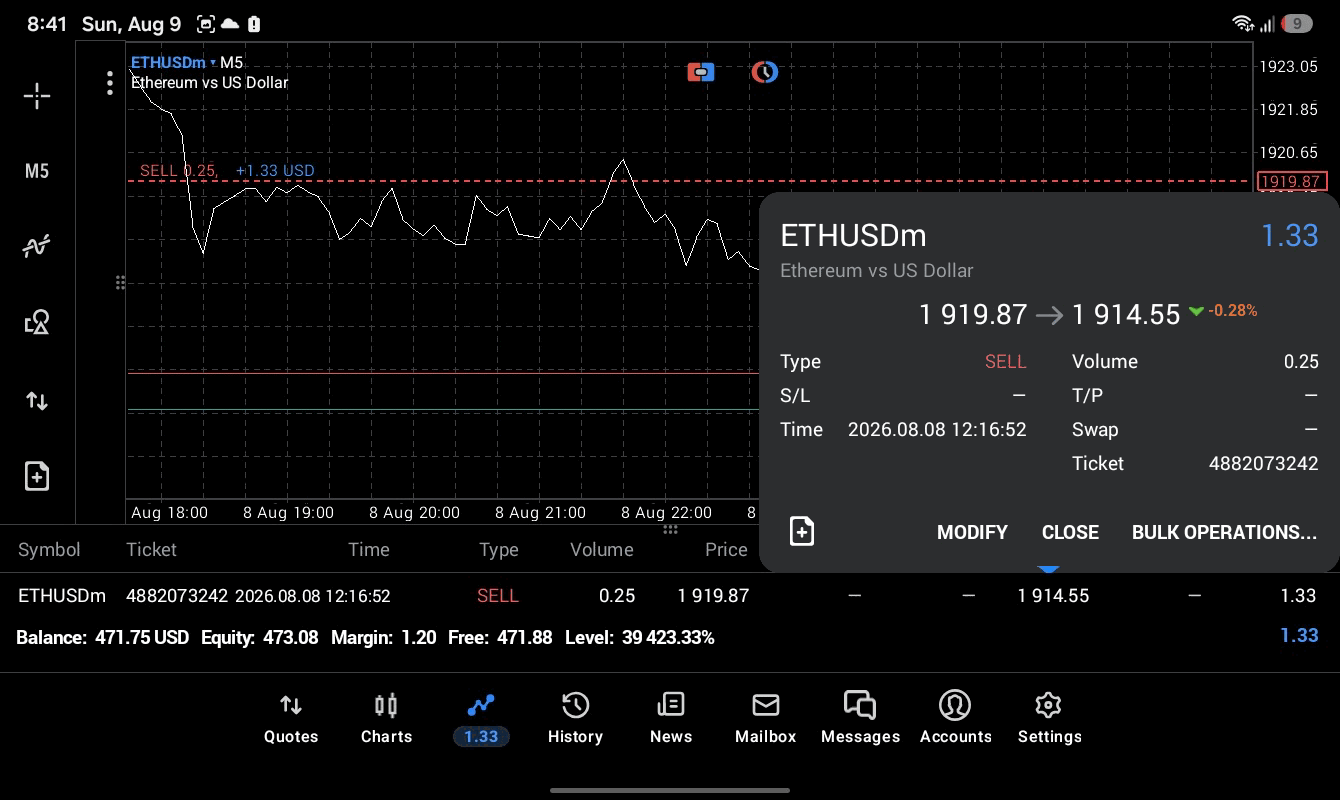This screenshot has height=800, width=1340.
Task: Sort by the Time column header
Action: pos(368,549)
